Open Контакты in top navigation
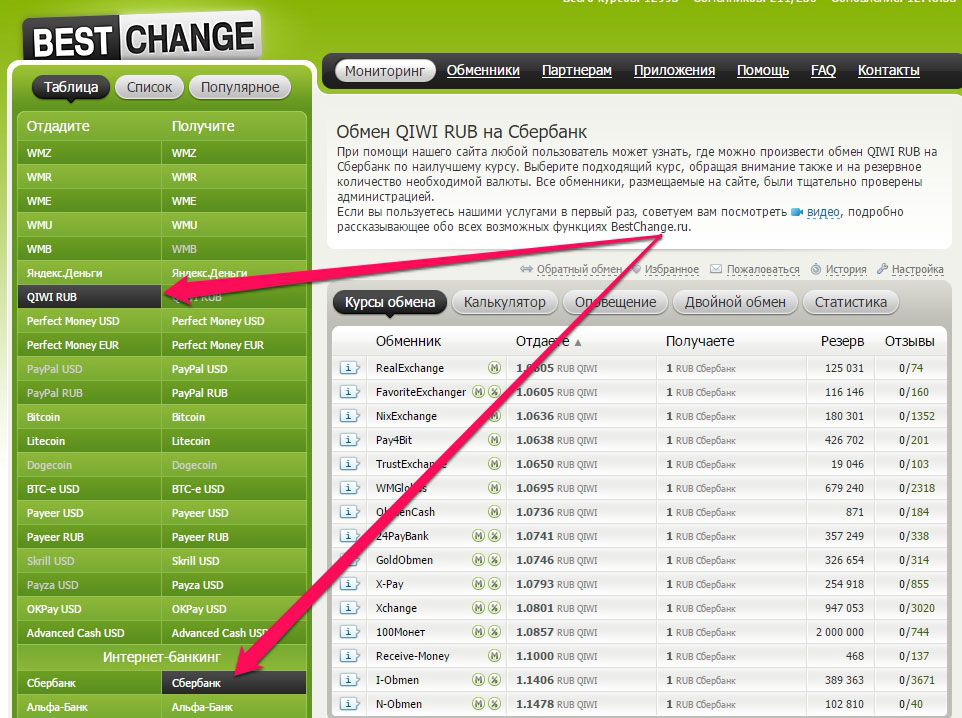The image size is (962, 718). (888, 71)
